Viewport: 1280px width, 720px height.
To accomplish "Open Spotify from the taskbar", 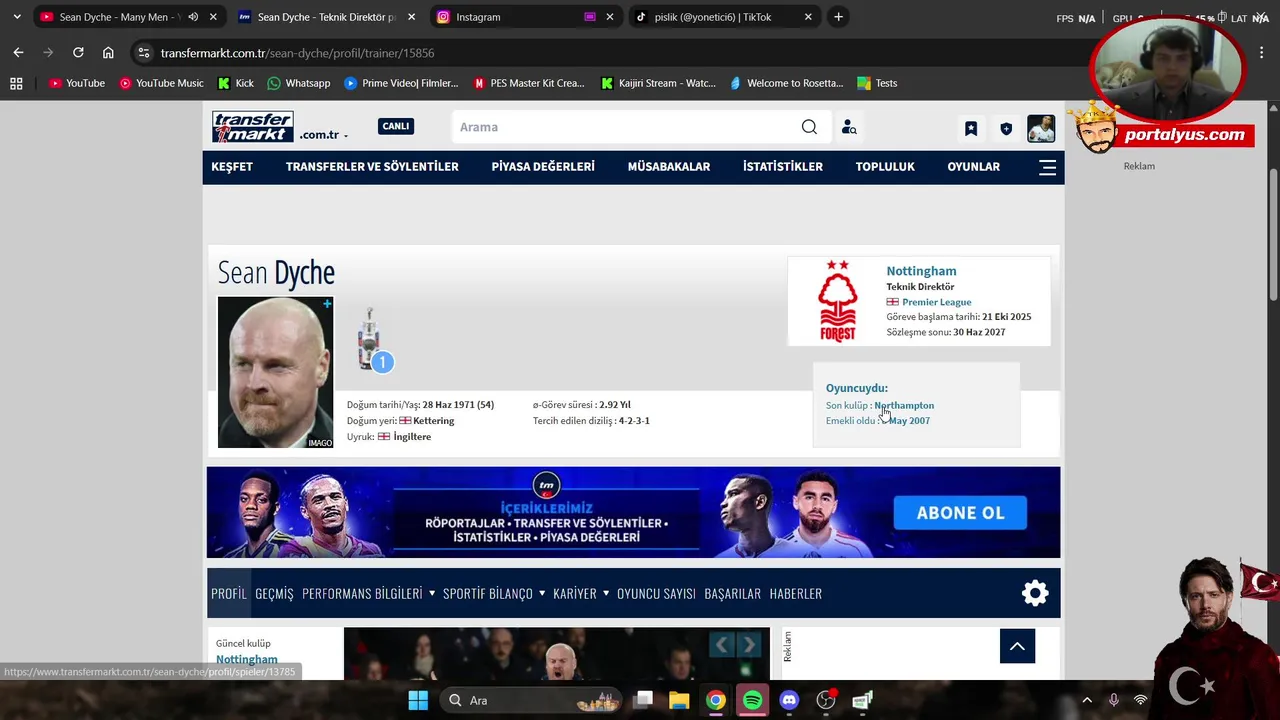I will pyautogui.click(x=752, y=700).
